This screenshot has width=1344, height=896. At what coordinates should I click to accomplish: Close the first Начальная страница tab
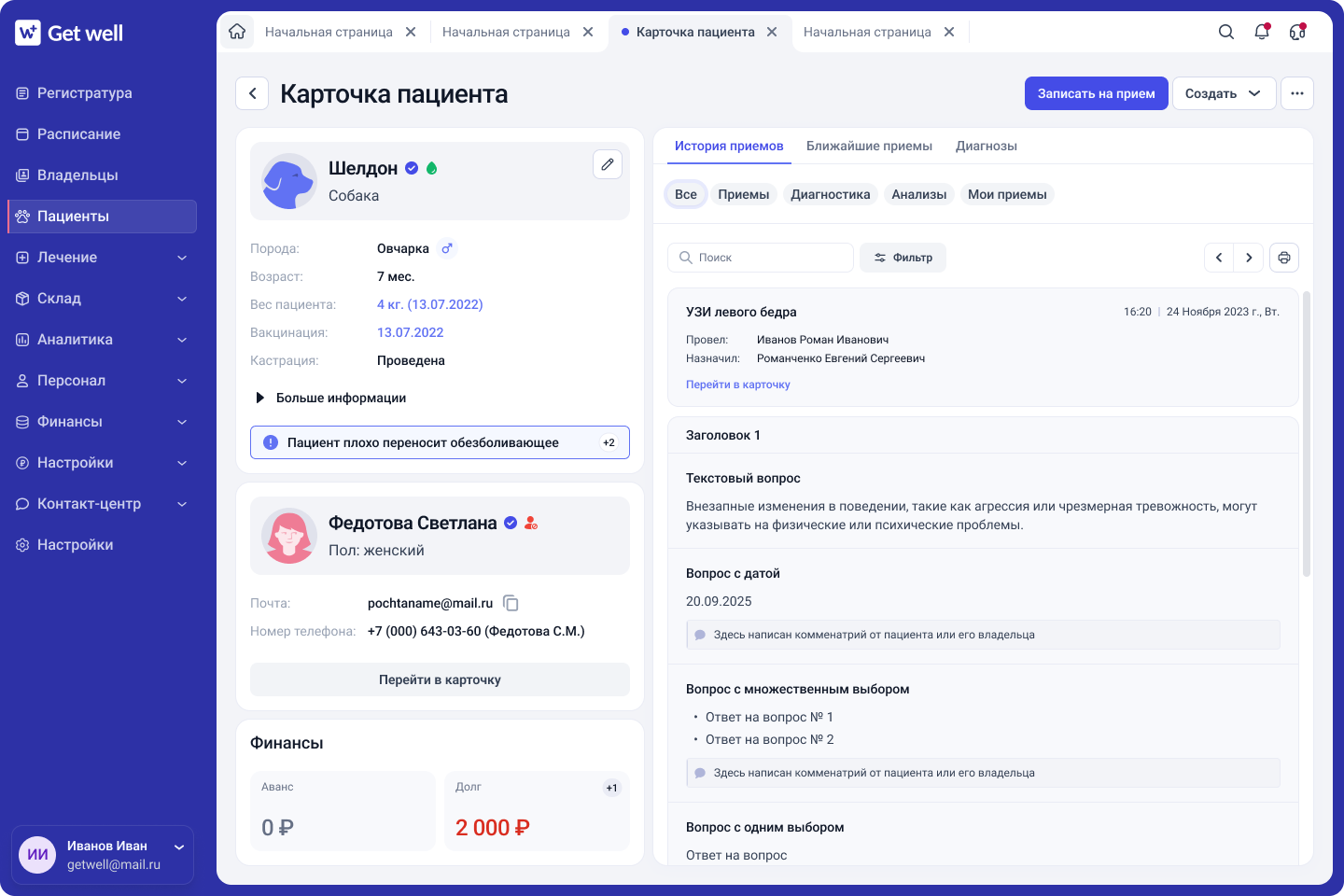coord(411,32)
